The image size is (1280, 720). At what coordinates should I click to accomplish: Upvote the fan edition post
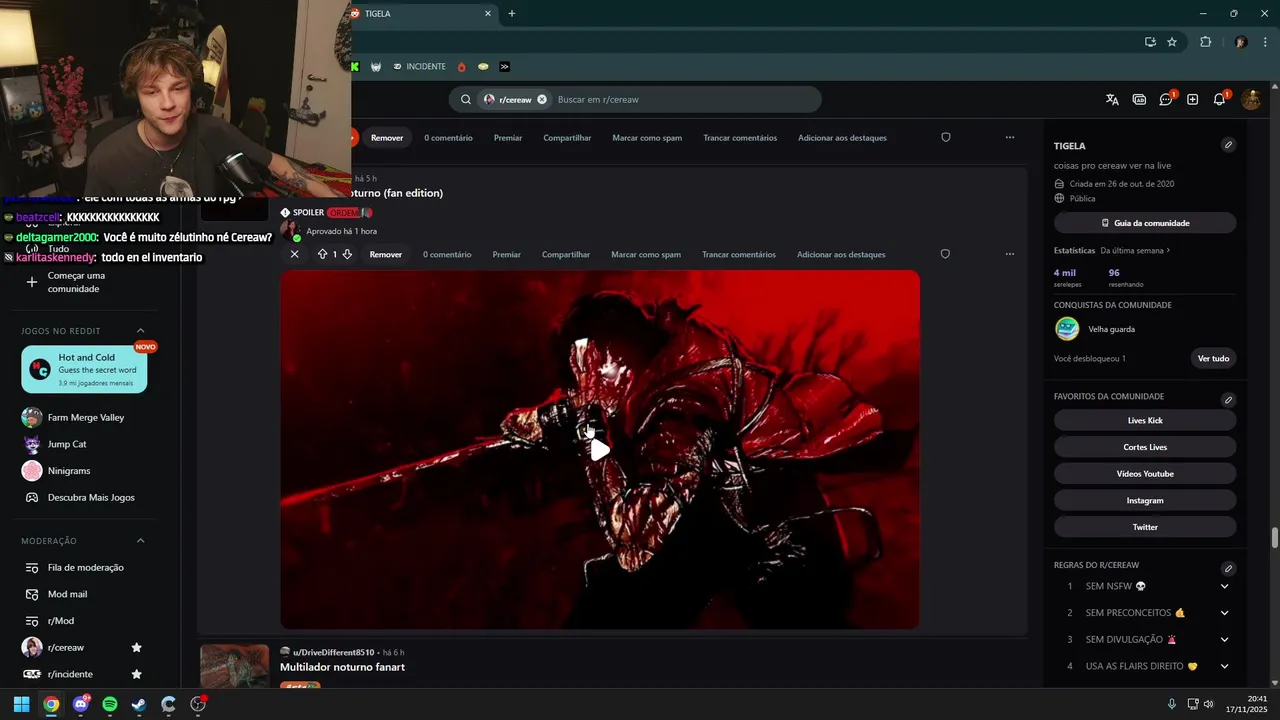[322, 254]
